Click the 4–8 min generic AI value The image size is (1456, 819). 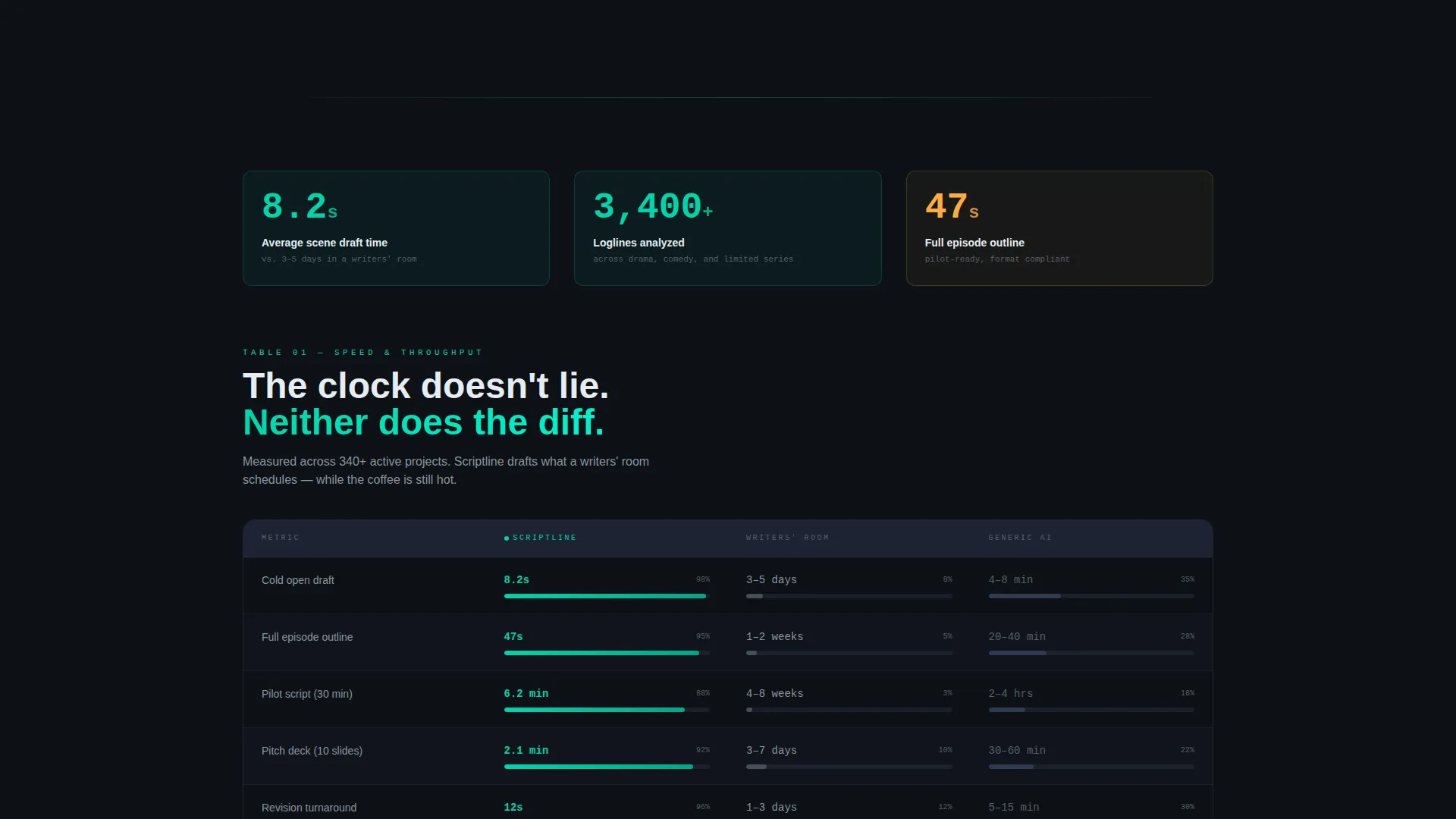pyautogui.click(x=1010, y=579)
